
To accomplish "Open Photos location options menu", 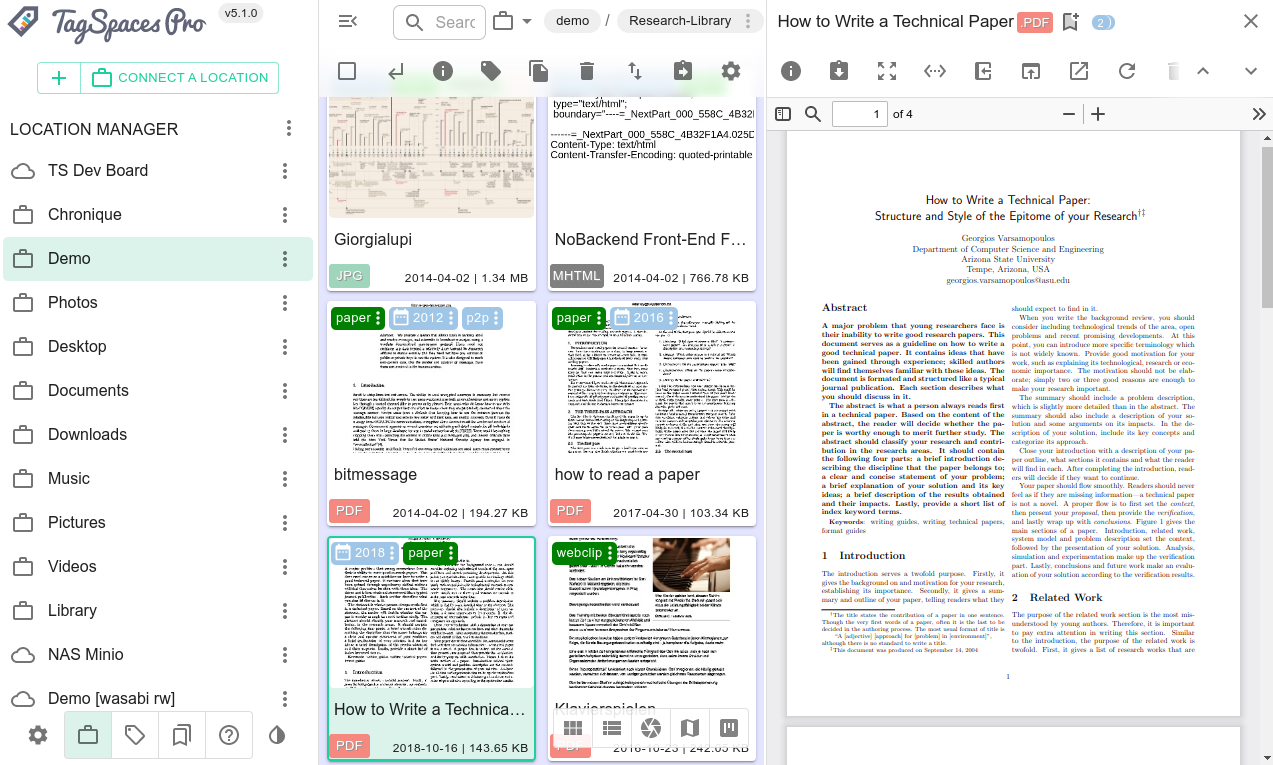I will [285, 303].
